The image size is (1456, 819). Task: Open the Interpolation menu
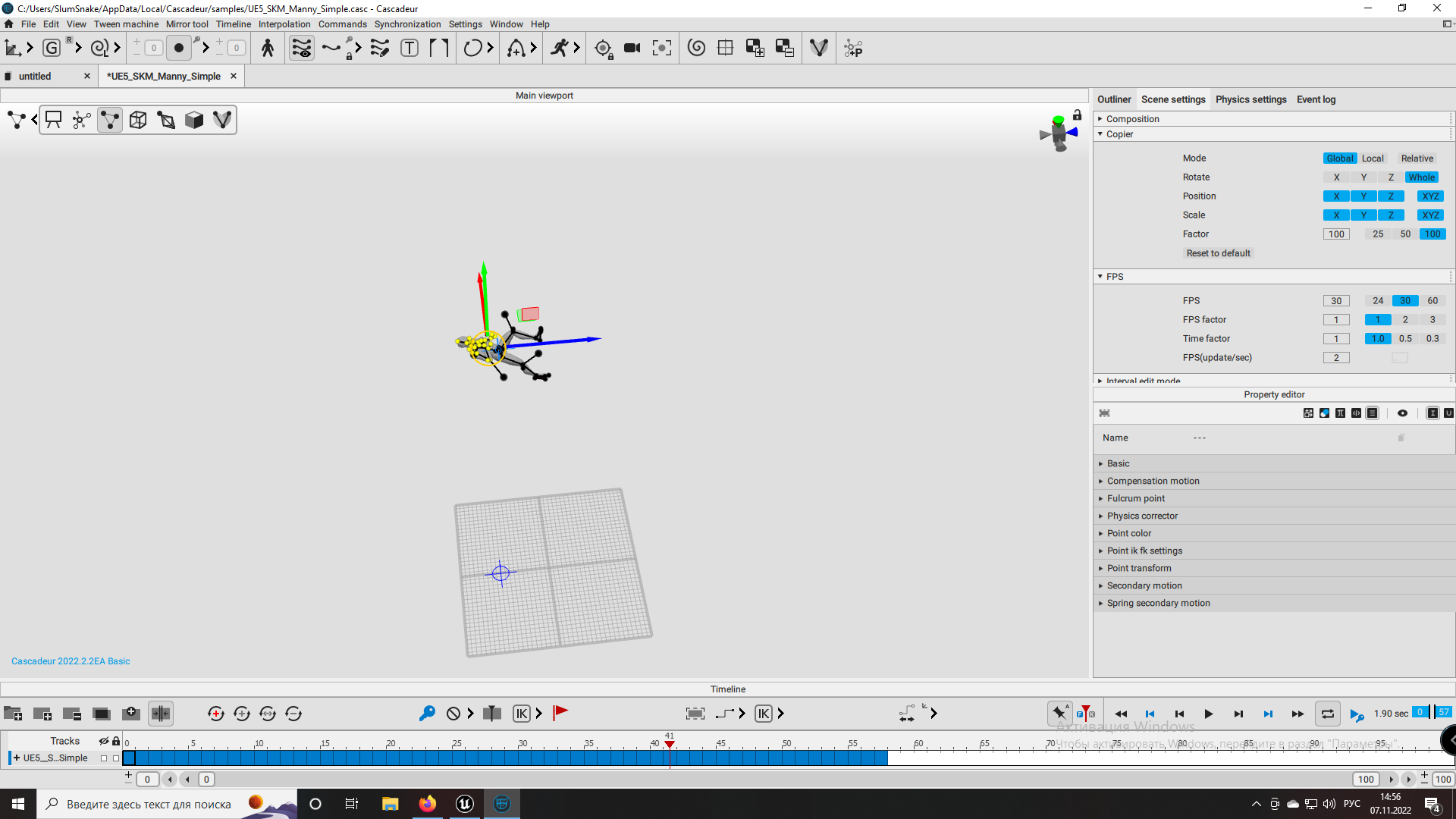pos(284,24)
